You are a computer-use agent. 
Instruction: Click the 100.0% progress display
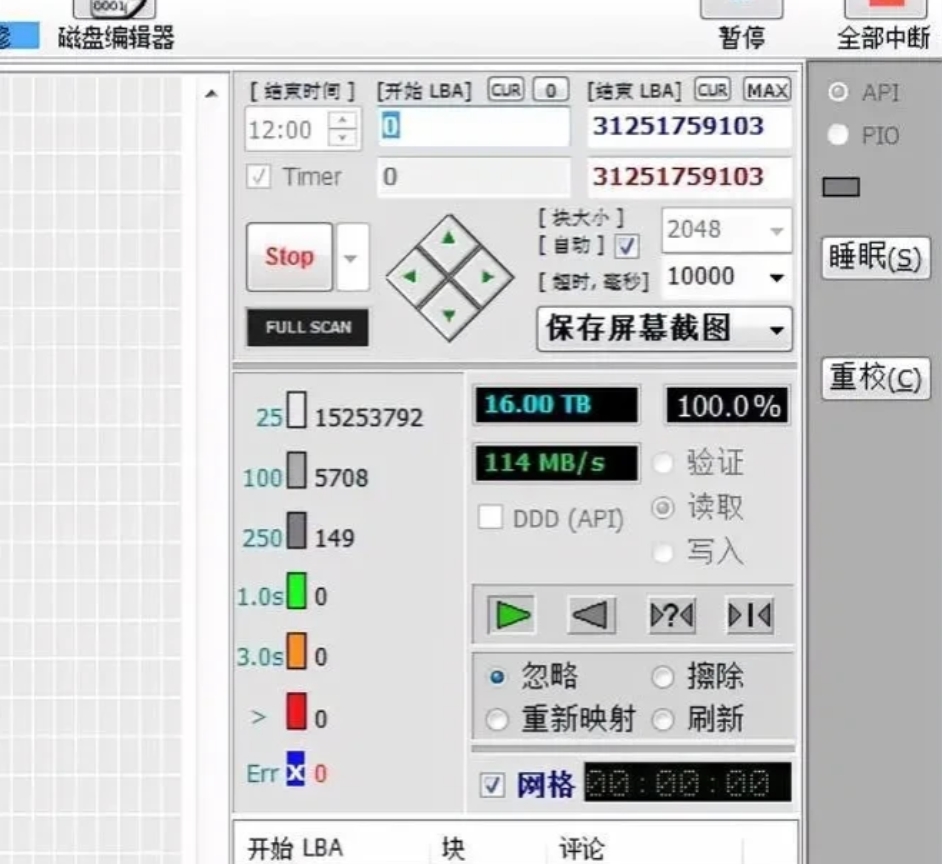pos(728,406)
